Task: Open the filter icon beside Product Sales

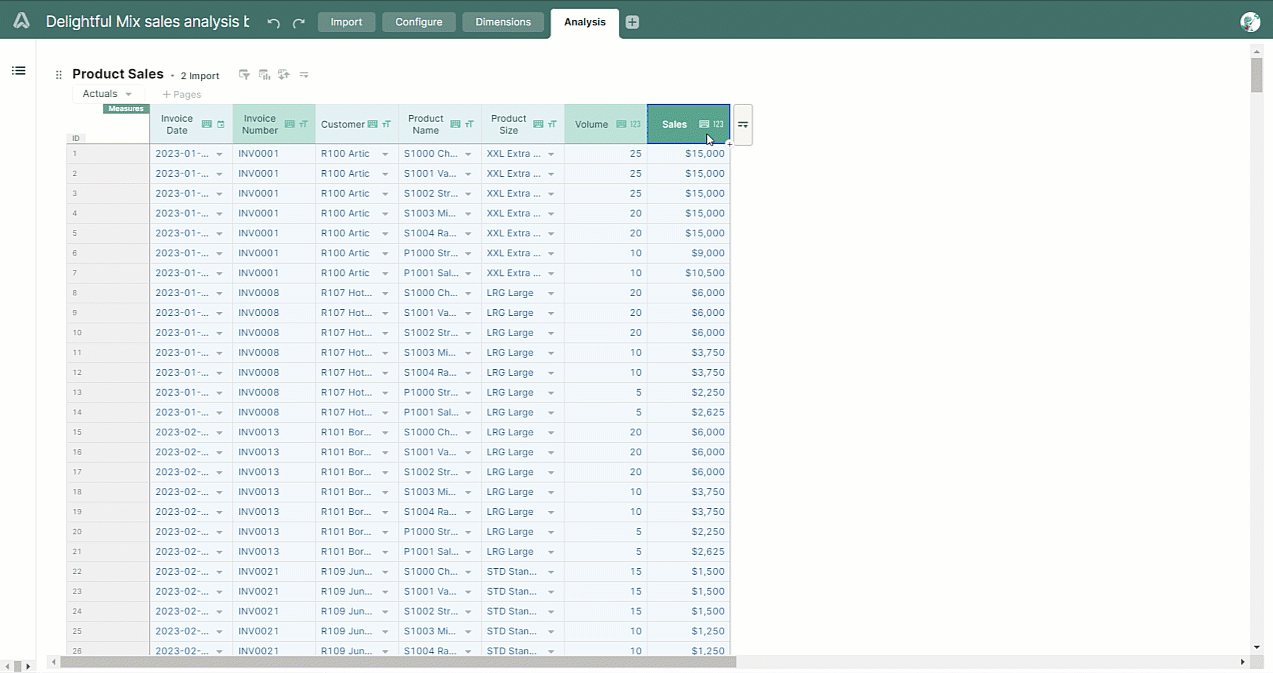Action: 244,74
